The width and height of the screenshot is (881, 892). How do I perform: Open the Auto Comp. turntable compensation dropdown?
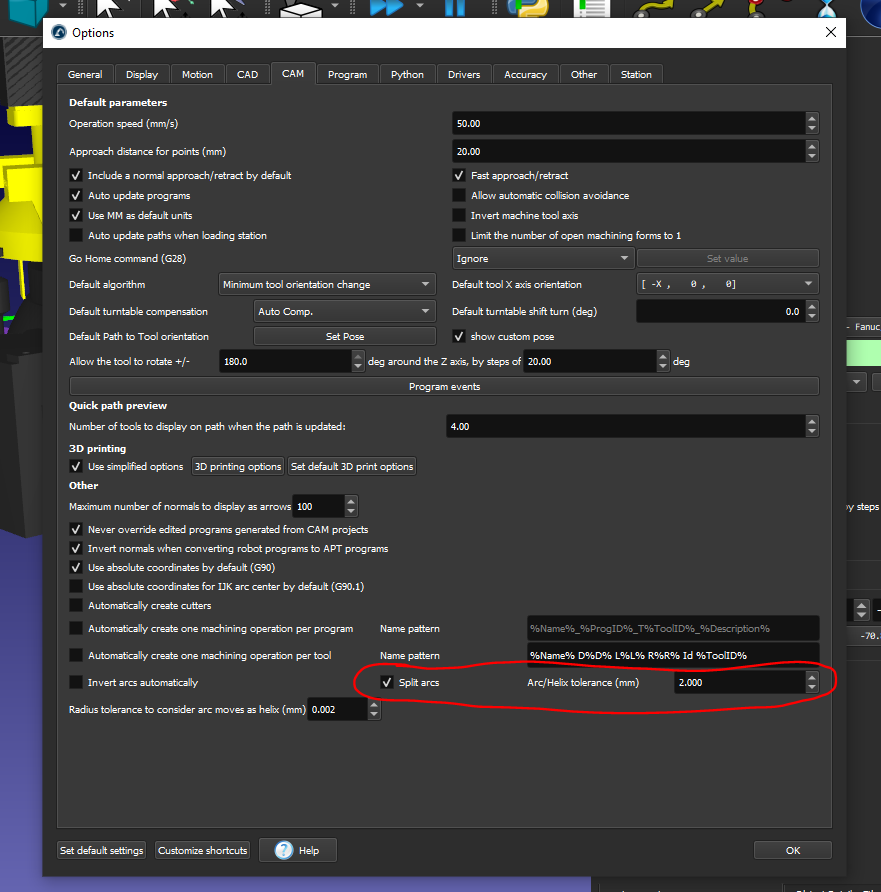pyautogui.click(x=344, y=312)
